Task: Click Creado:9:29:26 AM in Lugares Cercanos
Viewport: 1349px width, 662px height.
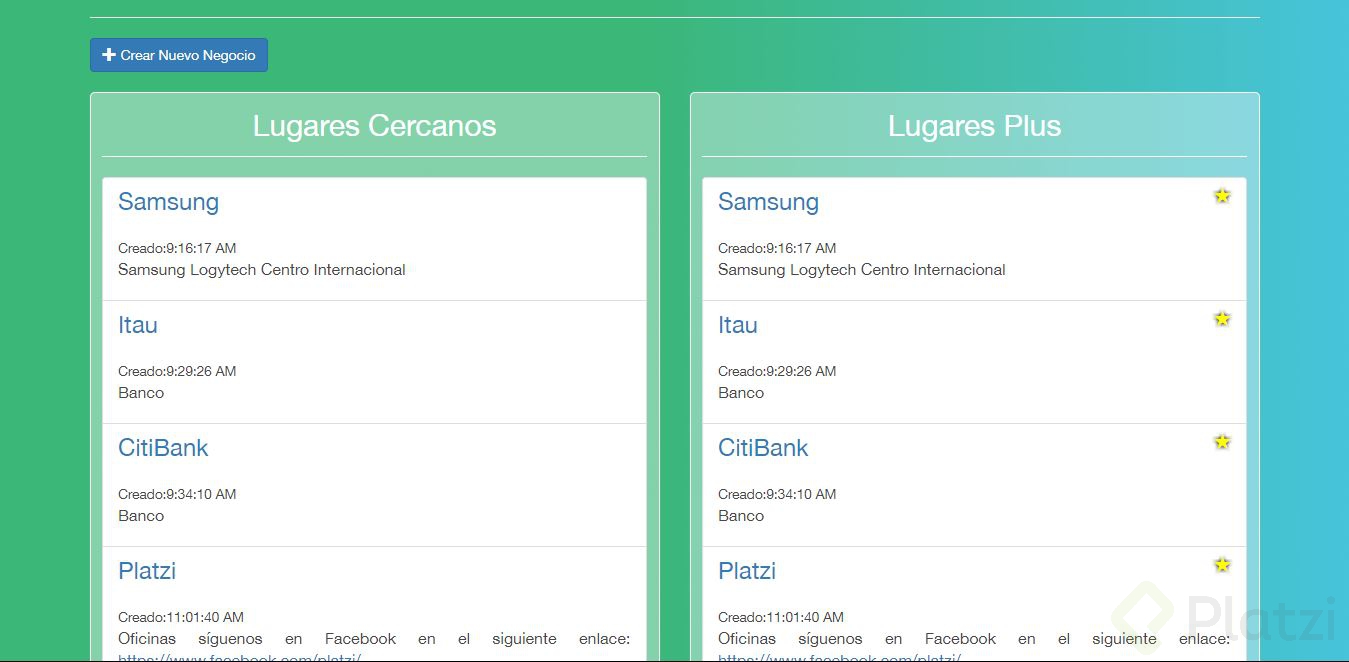Action: point(177,371)
